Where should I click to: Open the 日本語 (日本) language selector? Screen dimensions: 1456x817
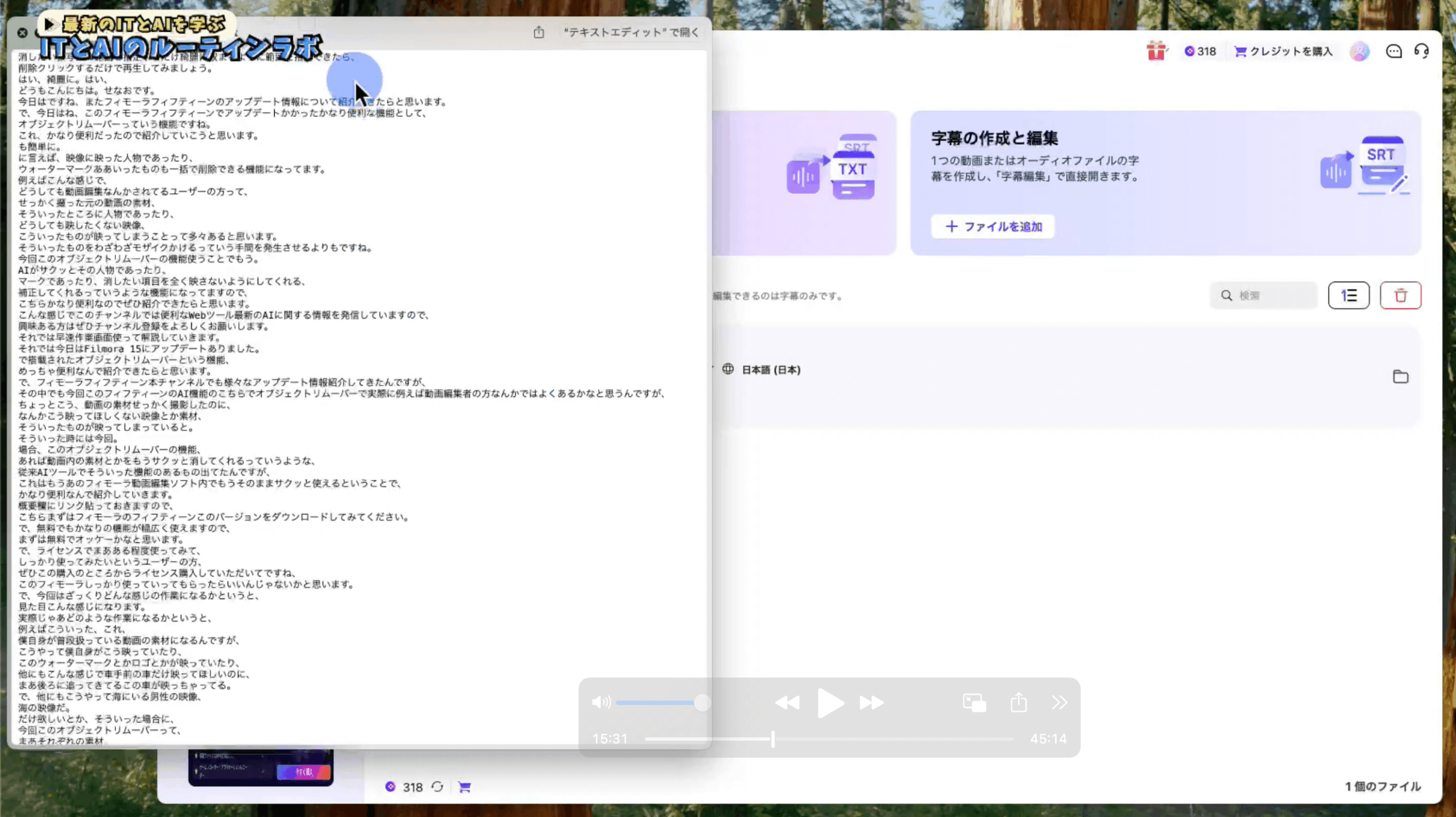(x=771, y=370)
